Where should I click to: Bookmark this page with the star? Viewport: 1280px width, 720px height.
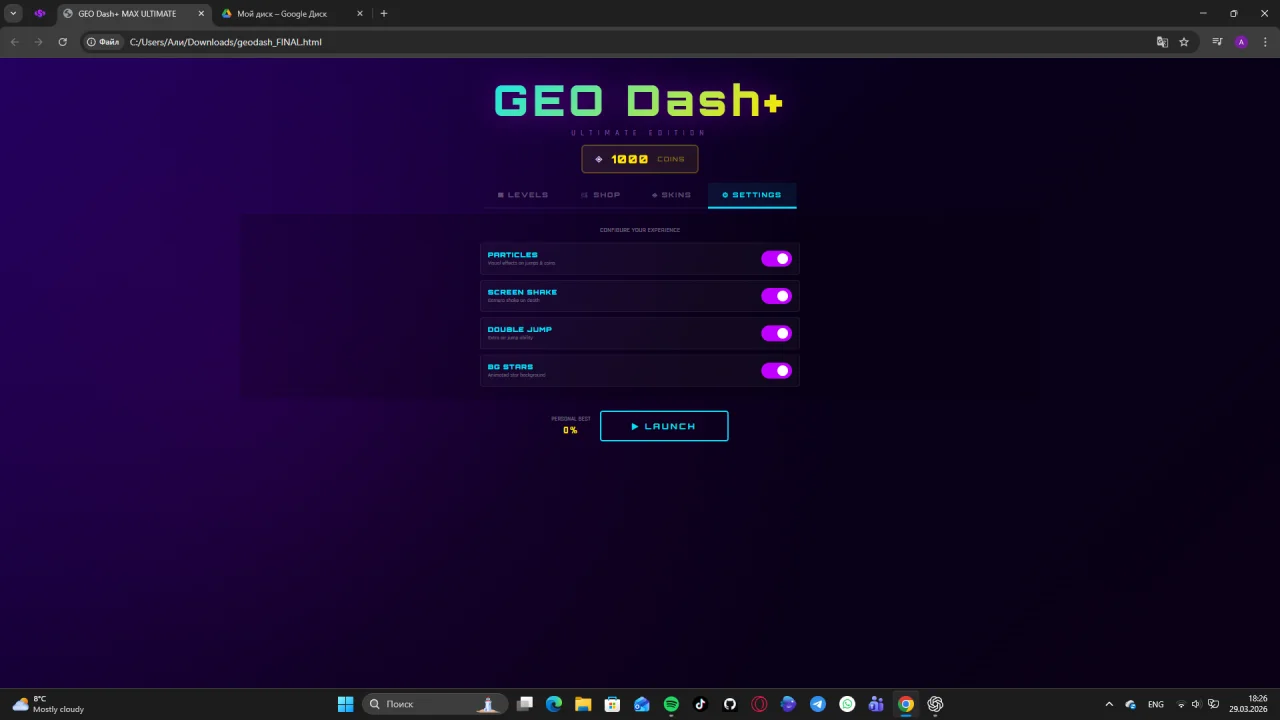point(1184,42)
